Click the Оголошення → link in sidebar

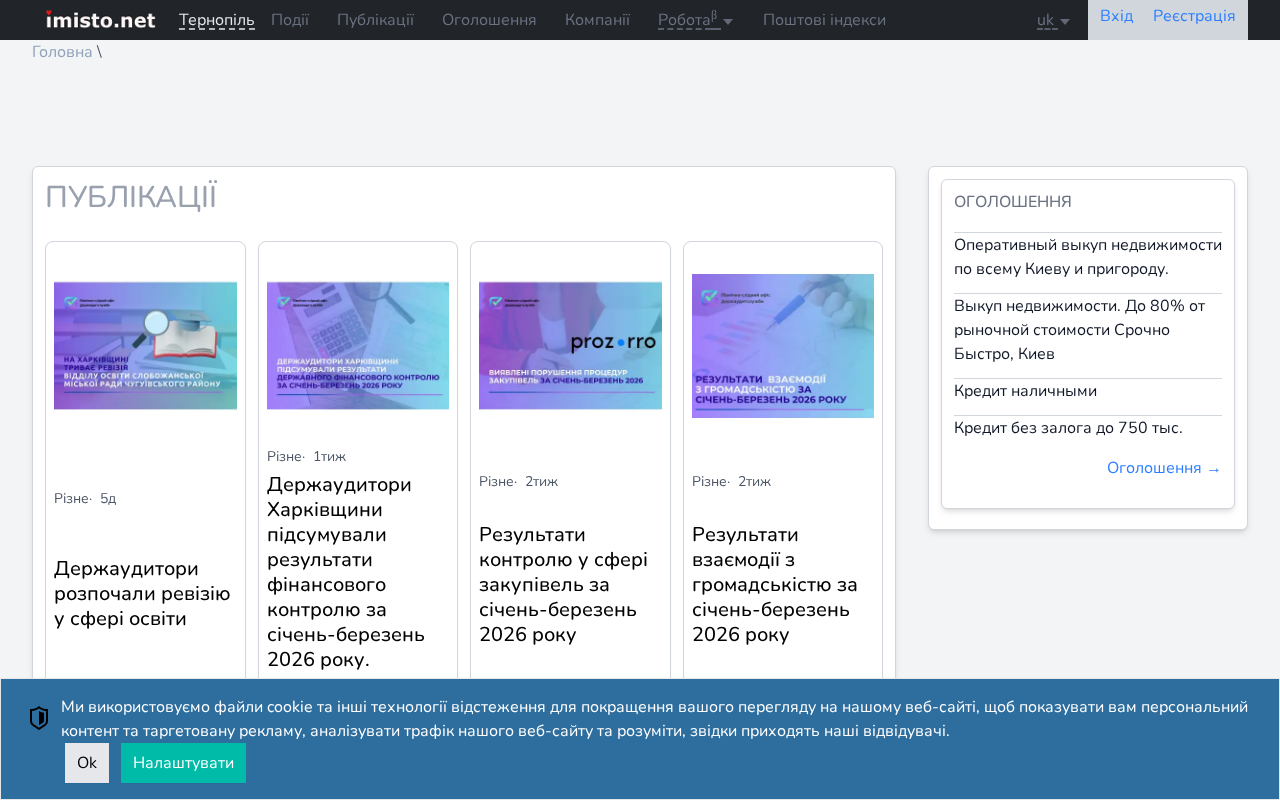[1164, 468]
